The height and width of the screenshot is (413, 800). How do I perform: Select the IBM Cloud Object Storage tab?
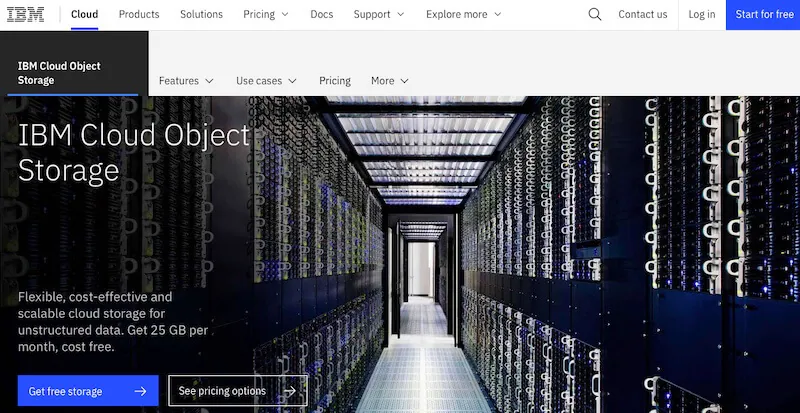point(74,64)
